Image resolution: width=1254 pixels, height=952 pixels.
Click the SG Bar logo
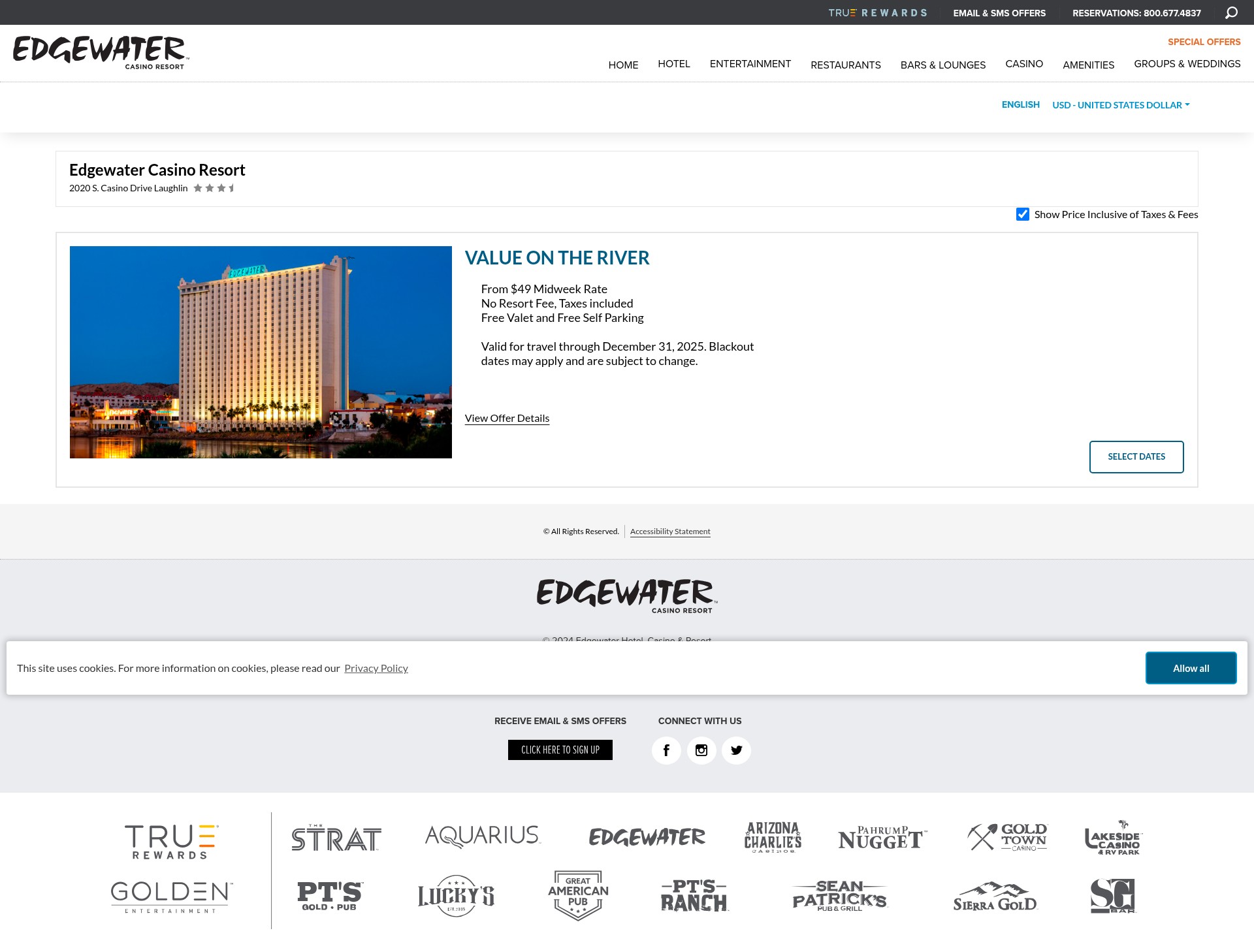point(1113,896)
